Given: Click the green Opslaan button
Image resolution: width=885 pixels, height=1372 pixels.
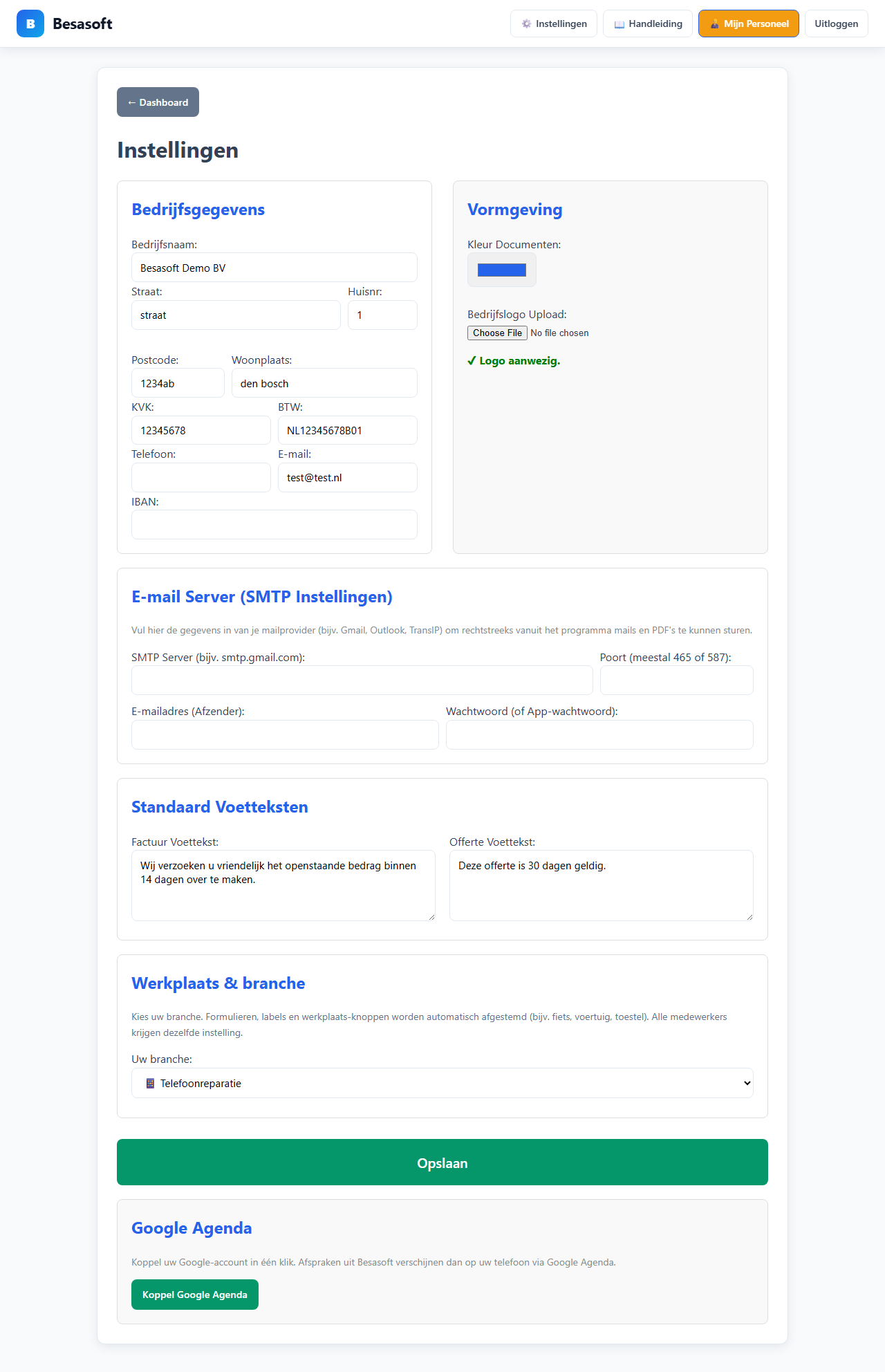Looking at the screenshot, I should (442, 1162).
